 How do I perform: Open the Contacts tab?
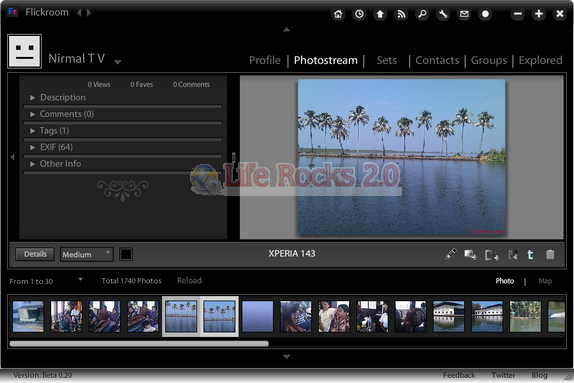pos(437,60)
